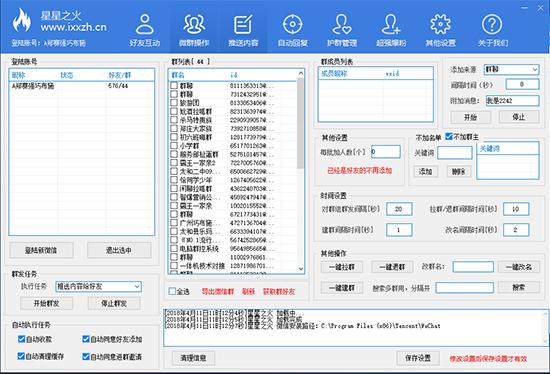Click the 一键改名 button

tap(519, 267)
